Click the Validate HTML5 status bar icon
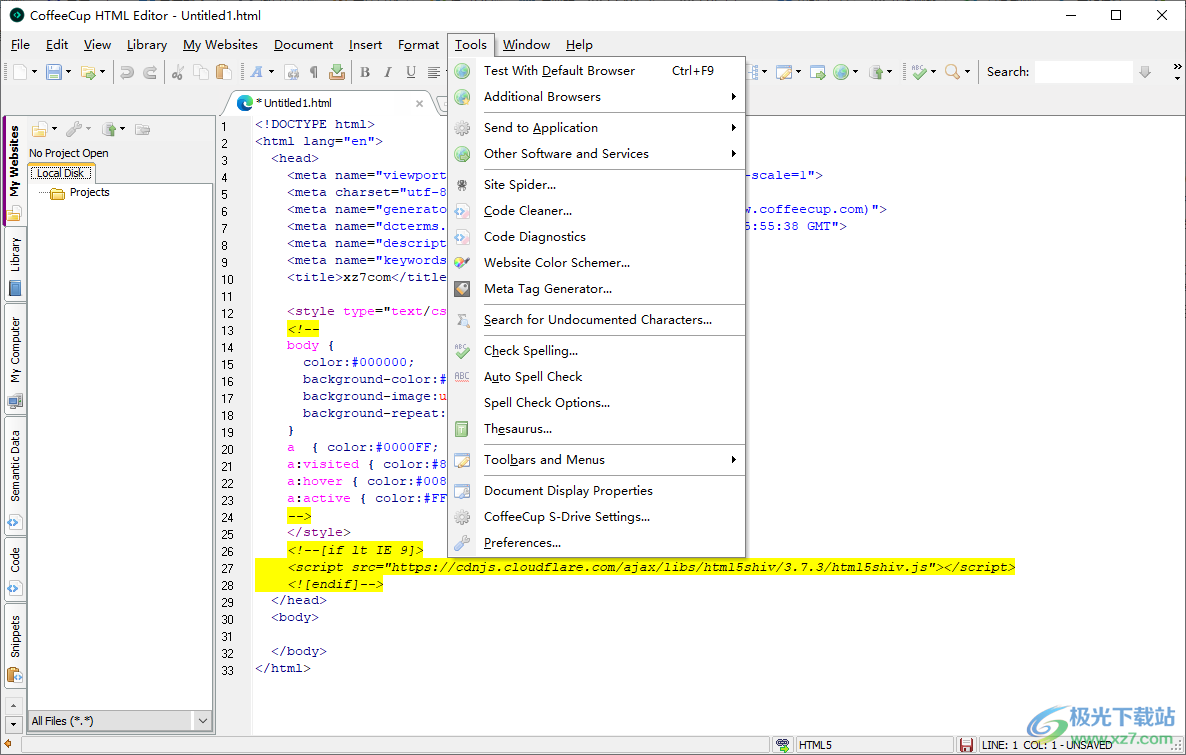The height and width of the screenshot is (755, 1186). (x=783, y=745)
